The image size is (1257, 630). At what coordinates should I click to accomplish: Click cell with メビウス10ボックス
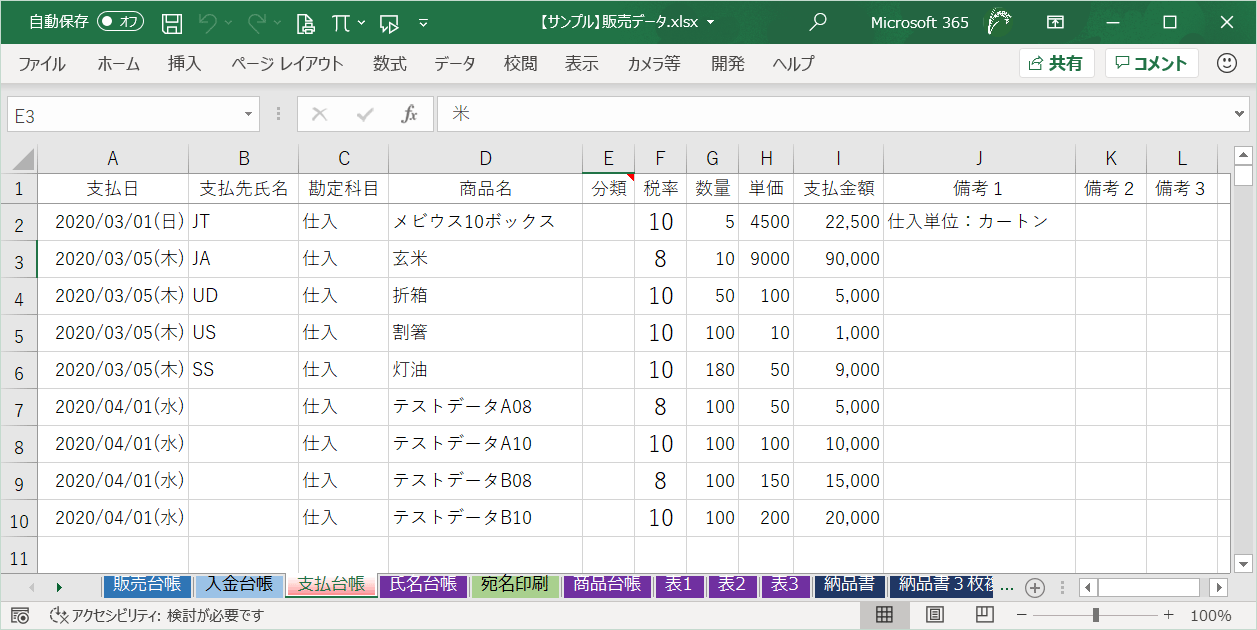pyautogui.click(x=486, y=222)
